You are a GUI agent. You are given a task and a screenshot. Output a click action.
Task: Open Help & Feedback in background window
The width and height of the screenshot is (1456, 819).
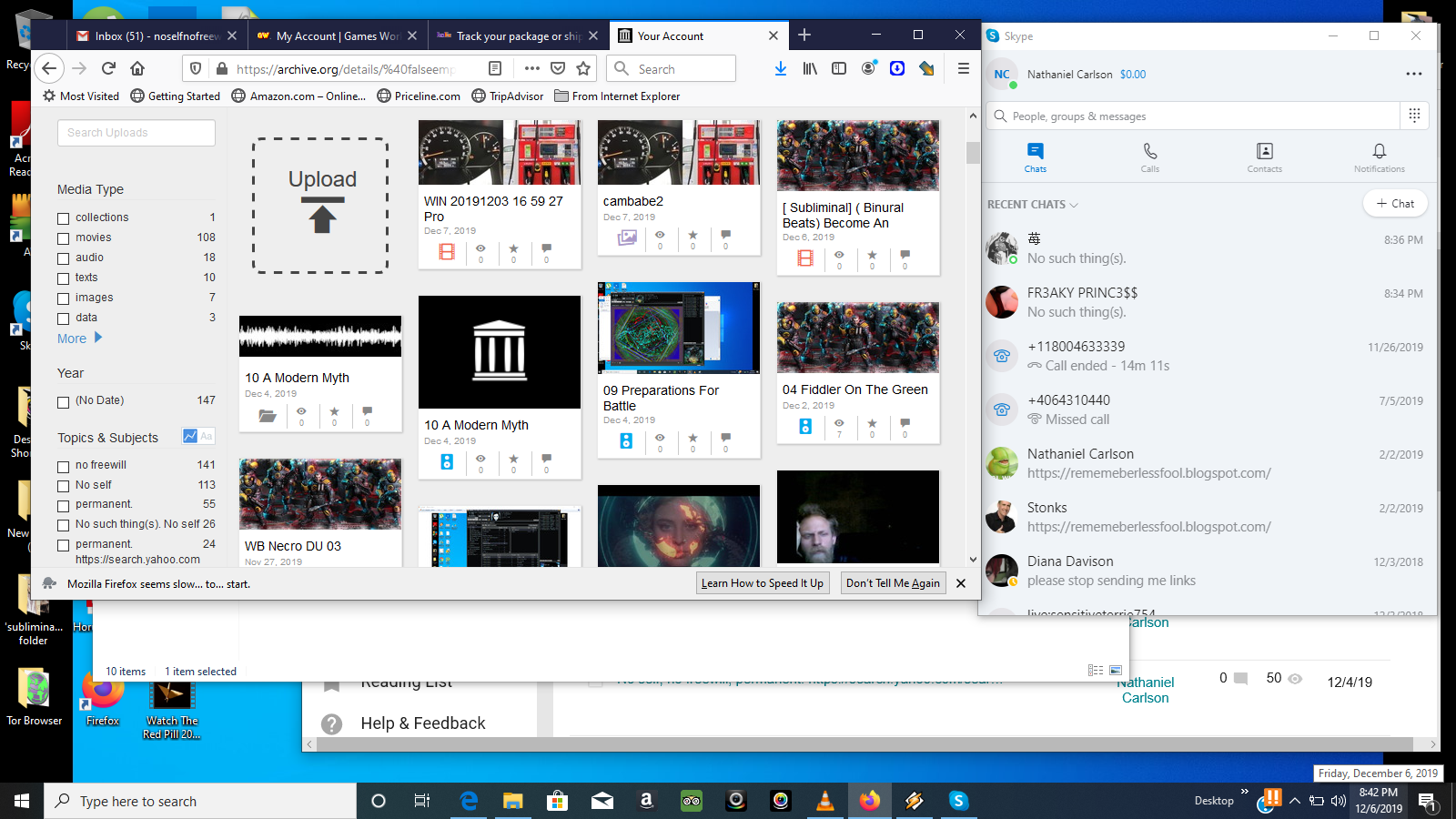tap(422, 723)
